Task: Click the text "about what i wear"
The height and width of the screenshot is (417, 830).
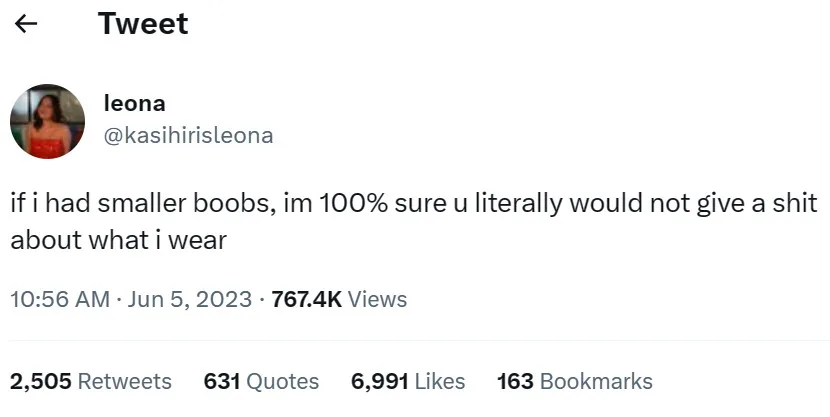Action: coord(119,241)
